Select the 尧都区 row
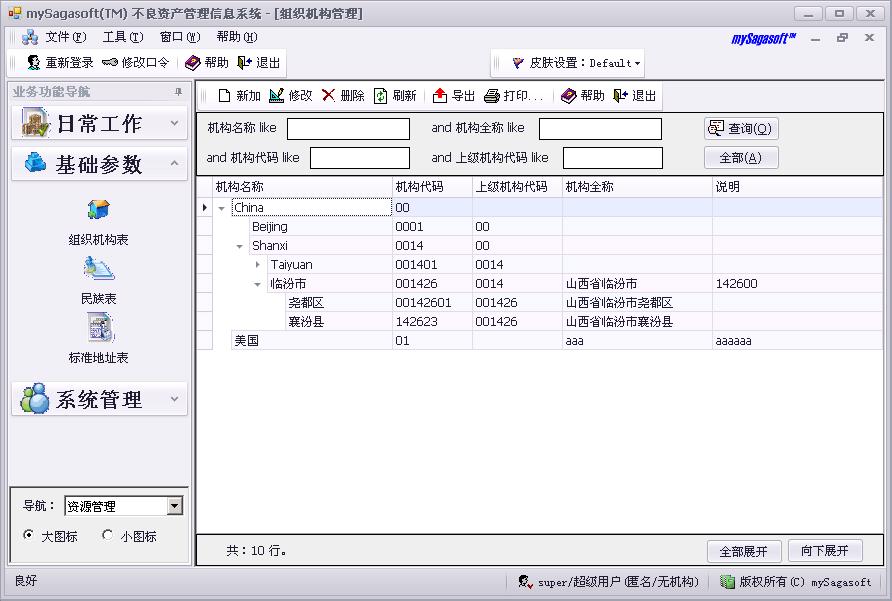This screenshot has width=892, height=601. (539, 302)
